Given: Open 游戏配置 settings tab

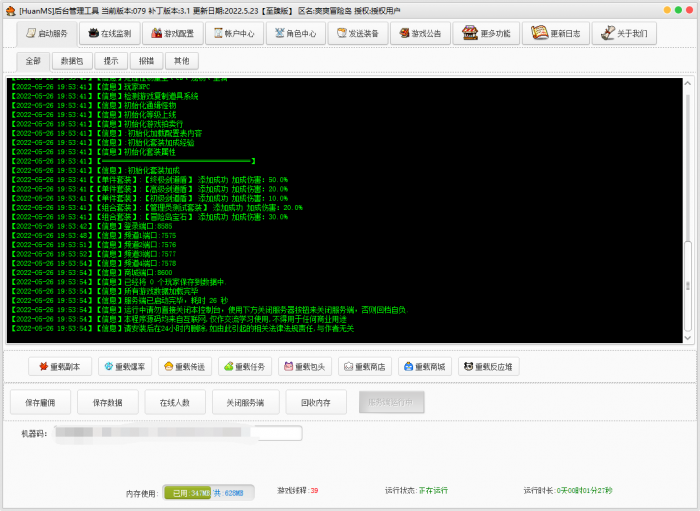Looking at the screenshot, I should 172,33.
